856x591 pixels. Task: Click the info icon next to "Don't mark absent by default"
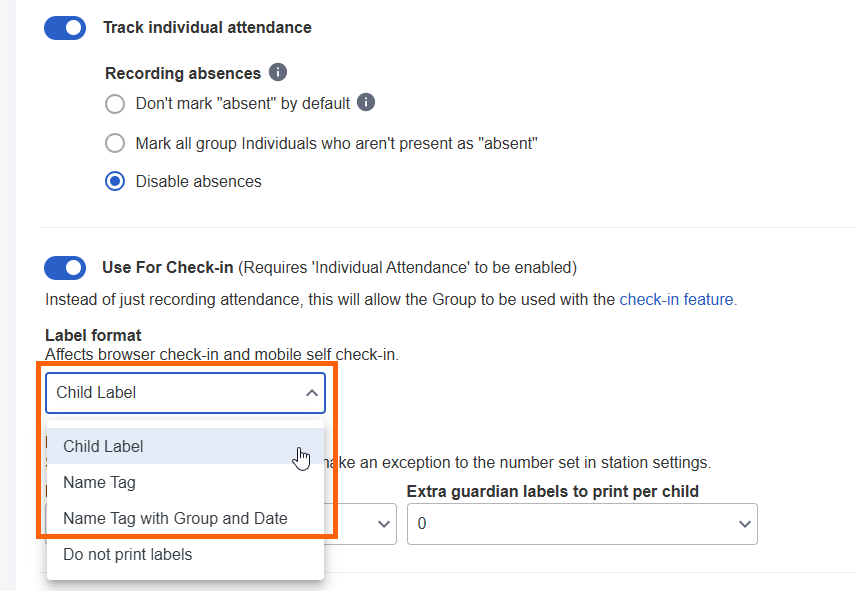coord(368,103)
